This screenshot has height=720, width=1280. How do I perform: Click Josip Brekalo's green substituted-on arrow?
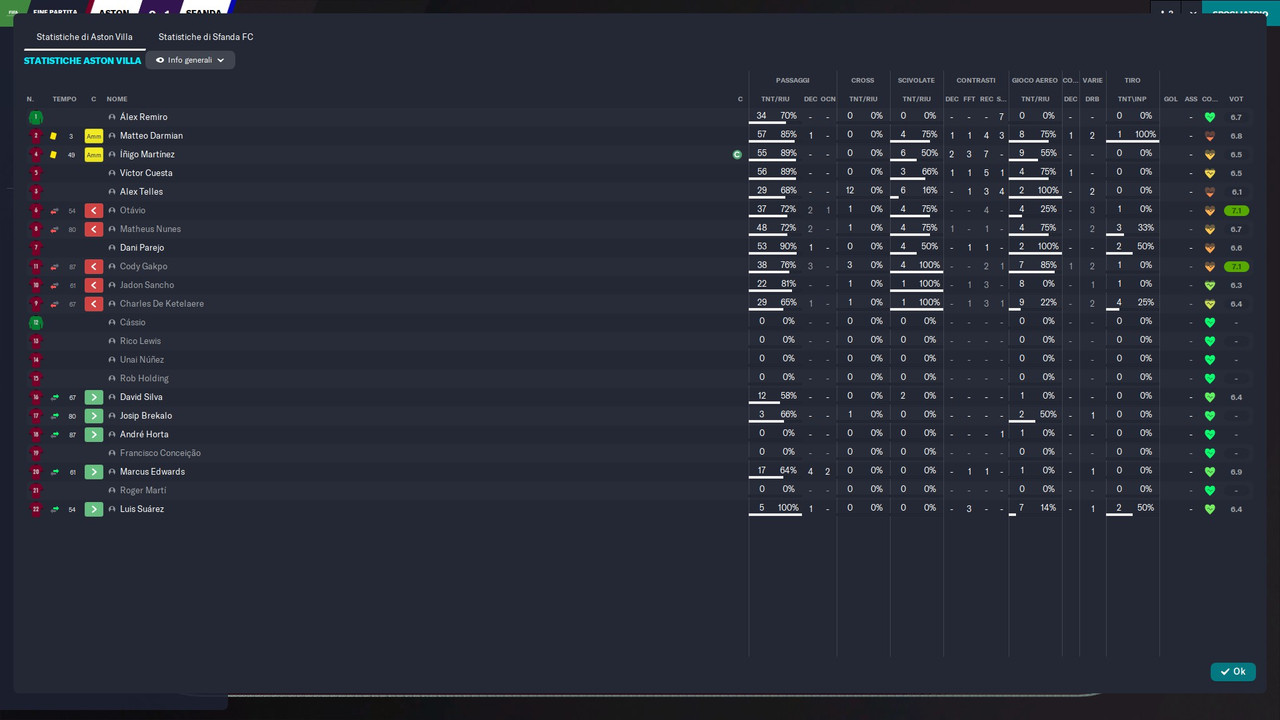(x=94, y=416)
